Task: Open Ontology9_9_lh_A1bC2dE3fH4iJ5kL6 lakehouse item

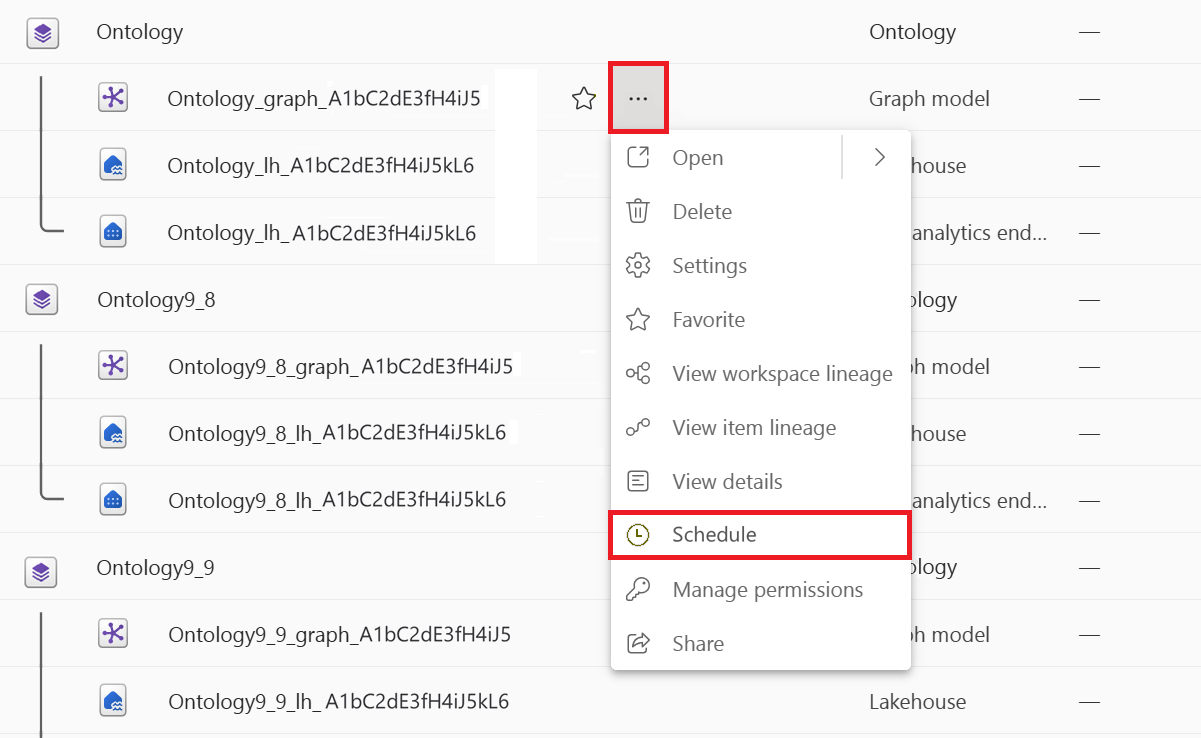Action: pyautogui.click(x=339, y=702)
